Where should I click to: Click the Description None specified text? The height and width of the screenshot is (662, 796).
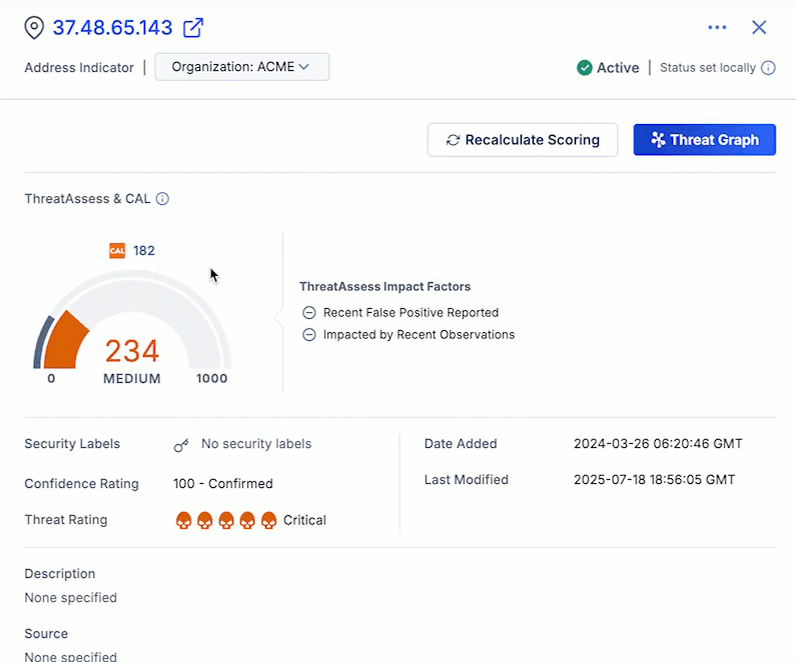(71, 598)
